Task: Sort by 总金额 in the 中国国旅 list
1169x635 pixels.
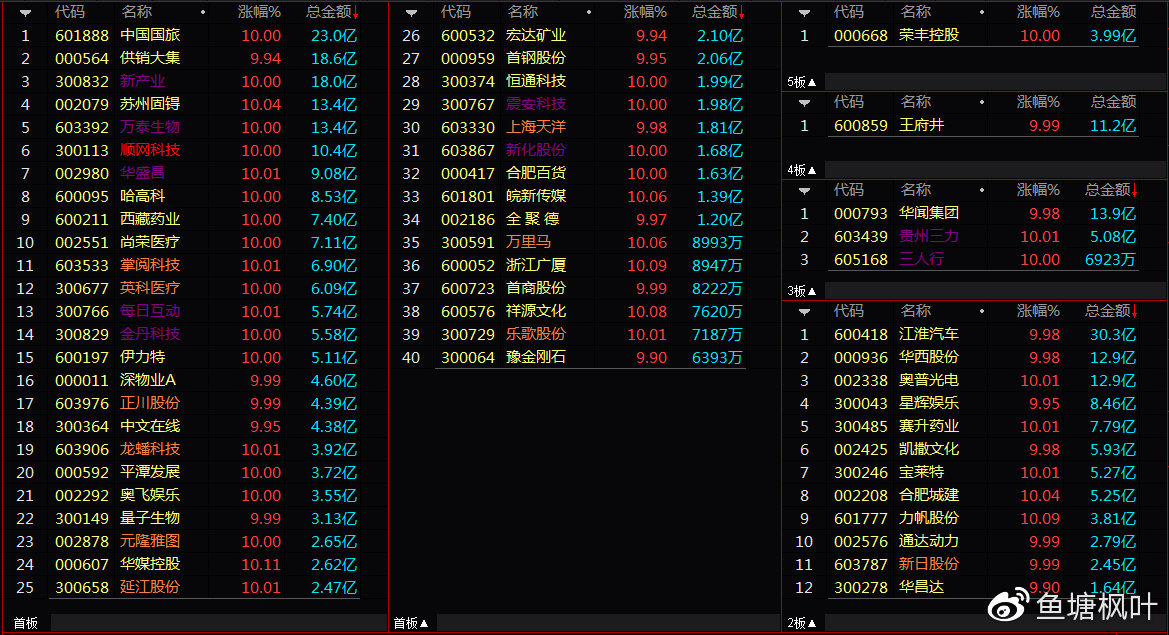Action: (333, 12)
